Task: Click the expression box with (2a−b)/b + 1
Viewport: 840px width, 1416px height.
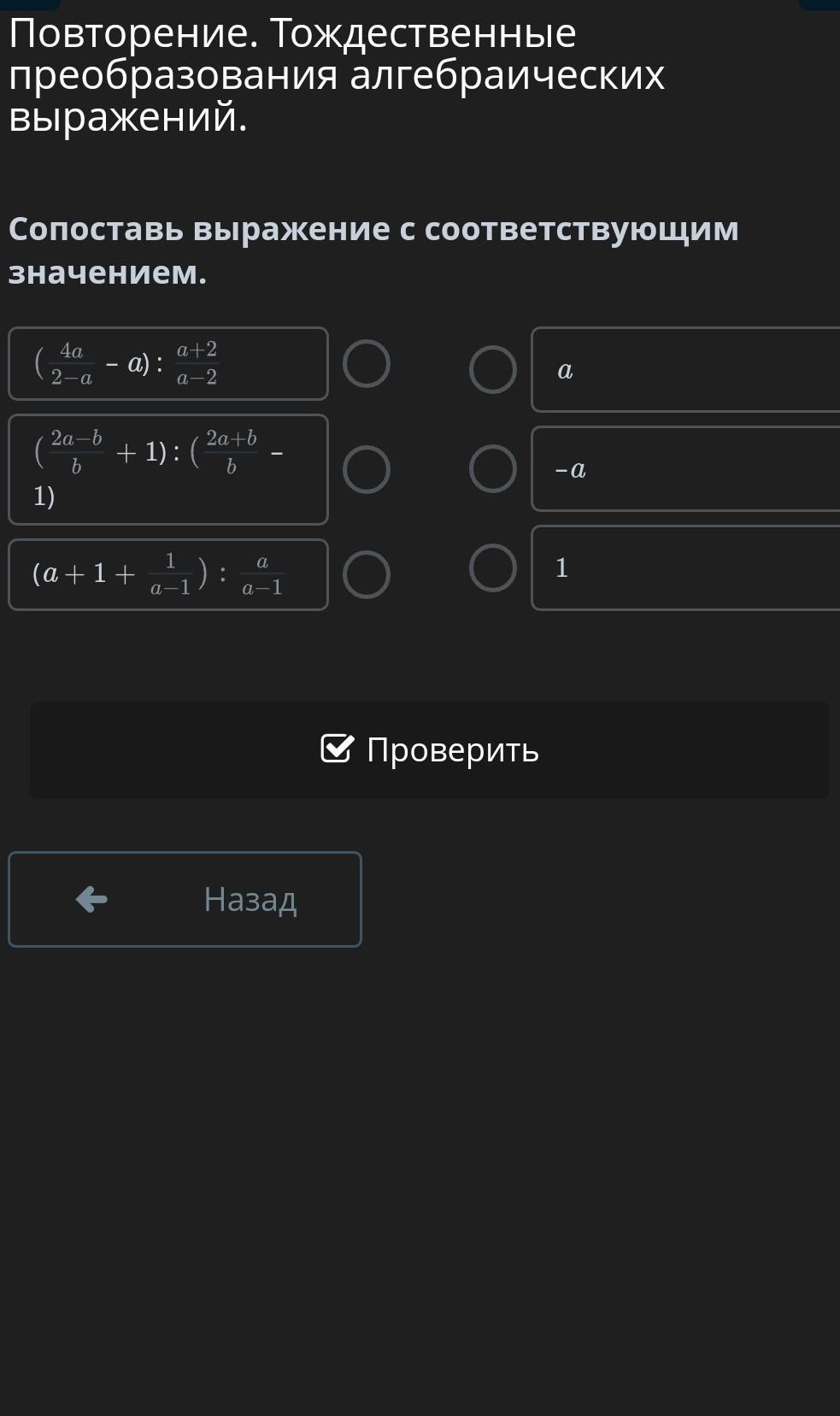Action: (167, 469)
